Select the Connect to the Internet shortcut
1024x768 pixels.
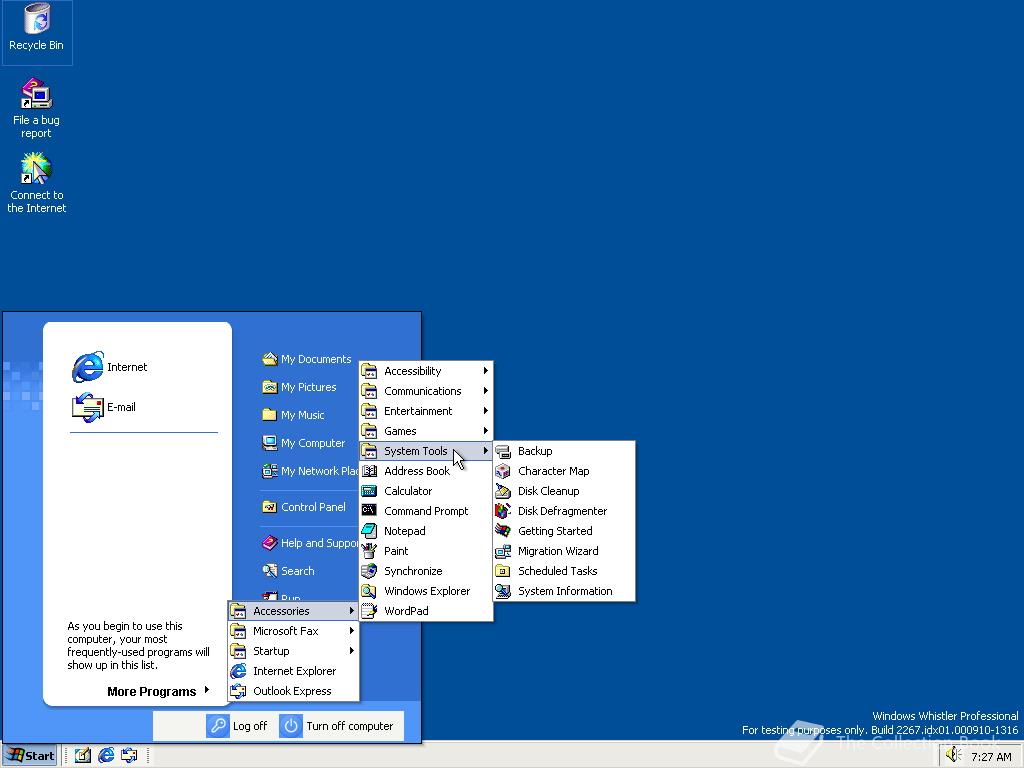(x=37, y=183)
